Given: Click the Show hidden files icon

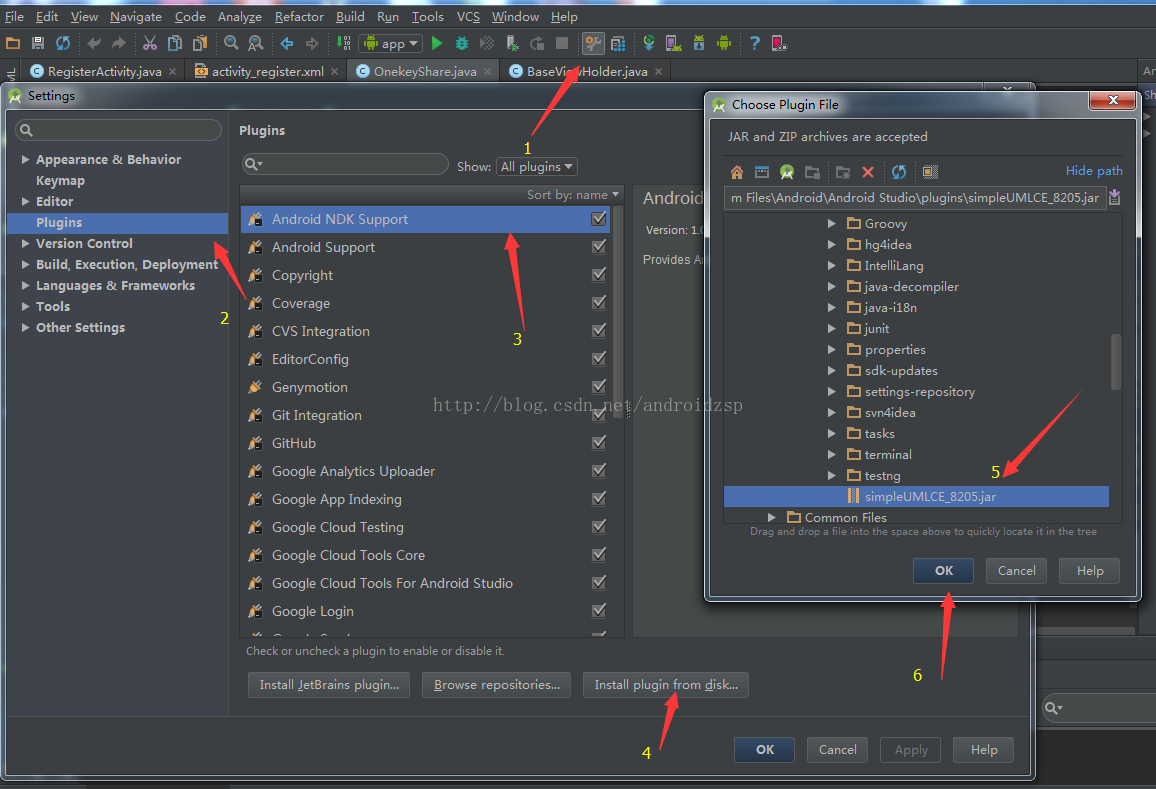Looking at the screenshot, I should 930,172.
